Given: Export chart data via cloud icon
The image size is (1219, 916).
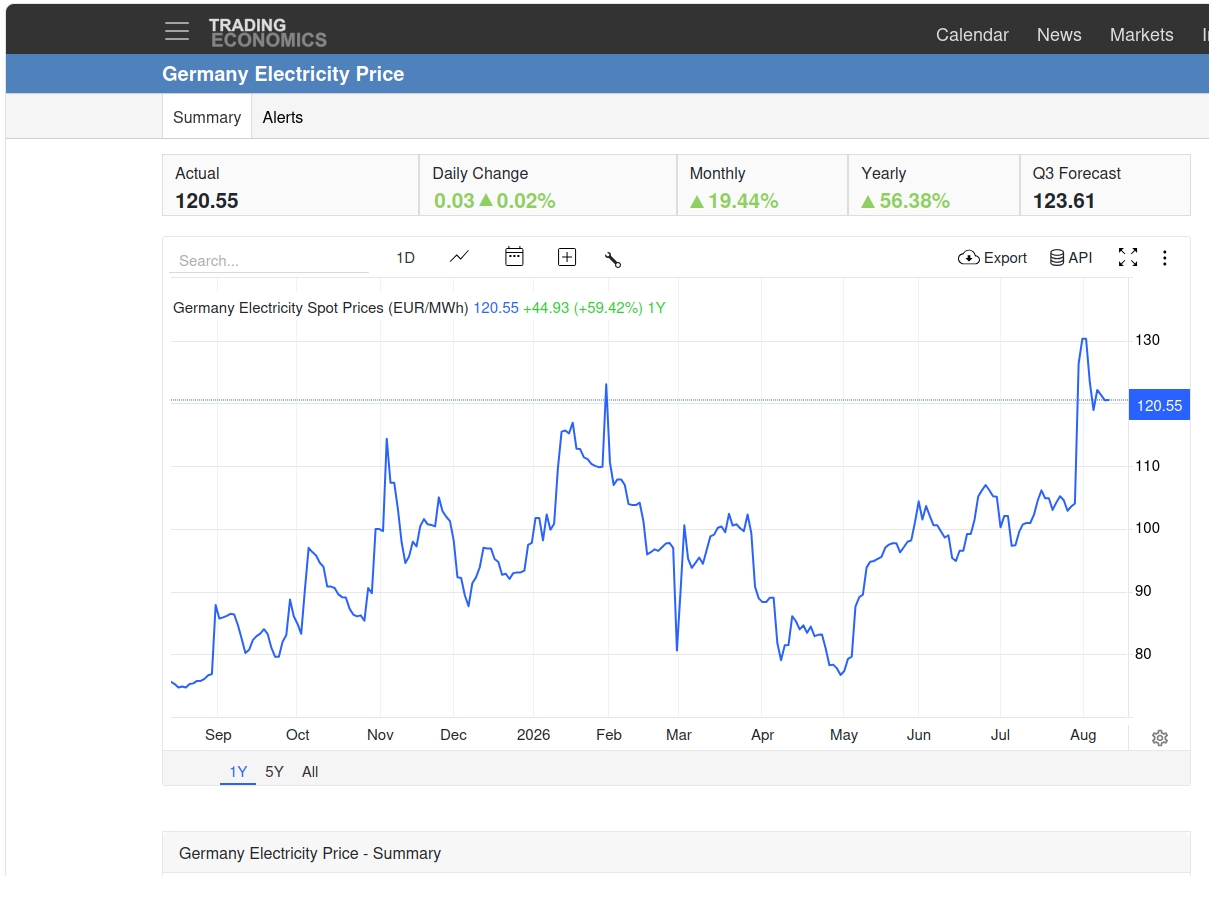Looking at the screenshot, I should 992,258.
